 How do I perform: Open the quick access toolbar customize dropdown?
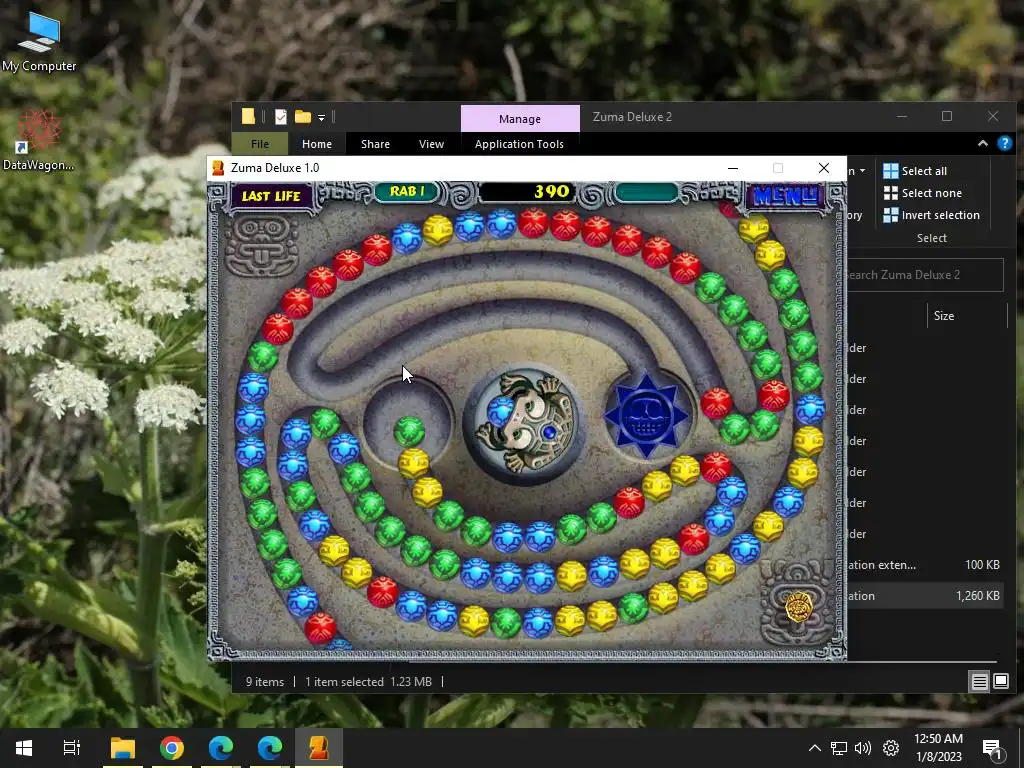tap(321, 118)
